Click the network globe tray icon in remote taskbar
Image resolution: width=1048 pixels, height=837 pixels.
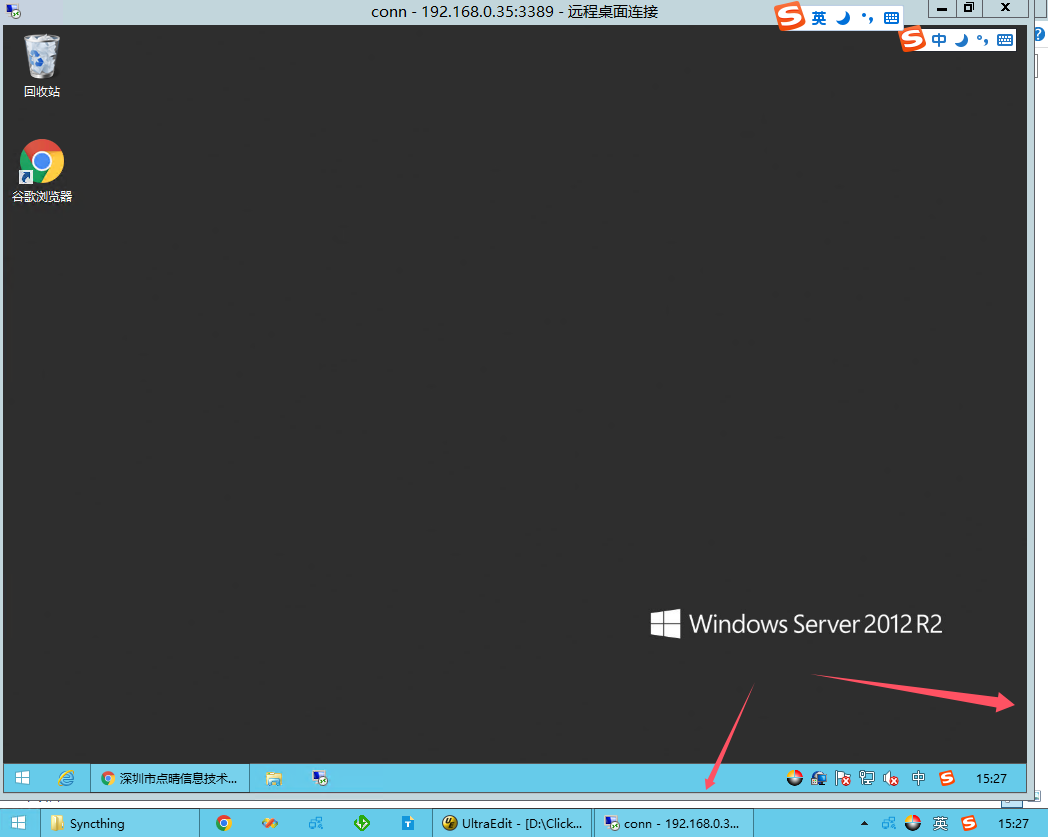pos(819,778)
